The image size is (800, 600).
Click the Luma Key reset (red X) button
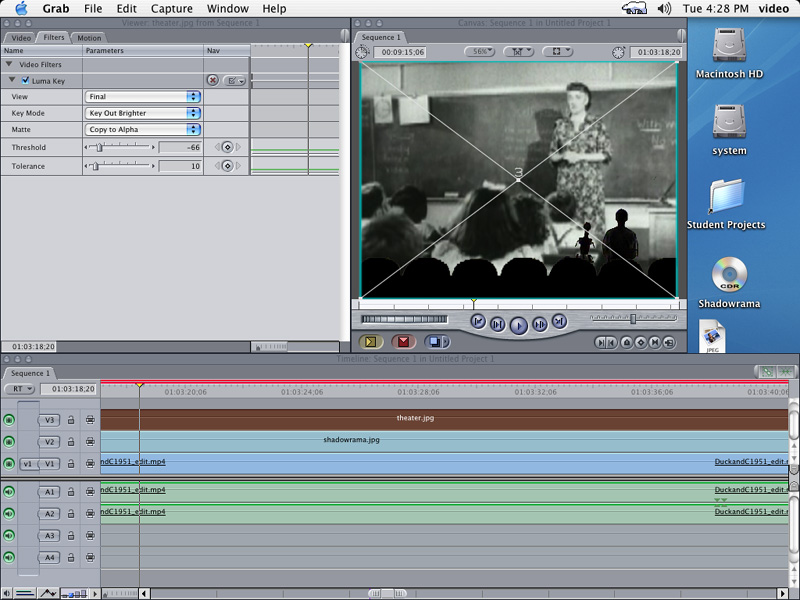[x=213, y=80]
